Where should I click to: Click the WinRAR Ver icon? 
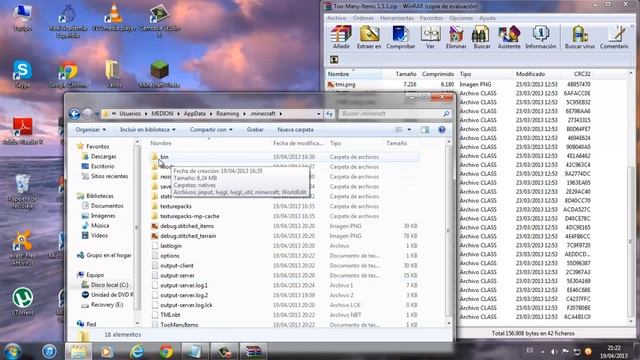430,37
